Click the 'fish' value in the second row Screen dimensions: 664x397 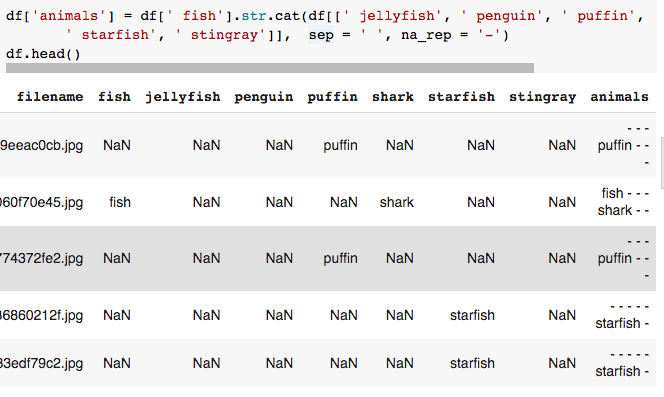(120, 202)
